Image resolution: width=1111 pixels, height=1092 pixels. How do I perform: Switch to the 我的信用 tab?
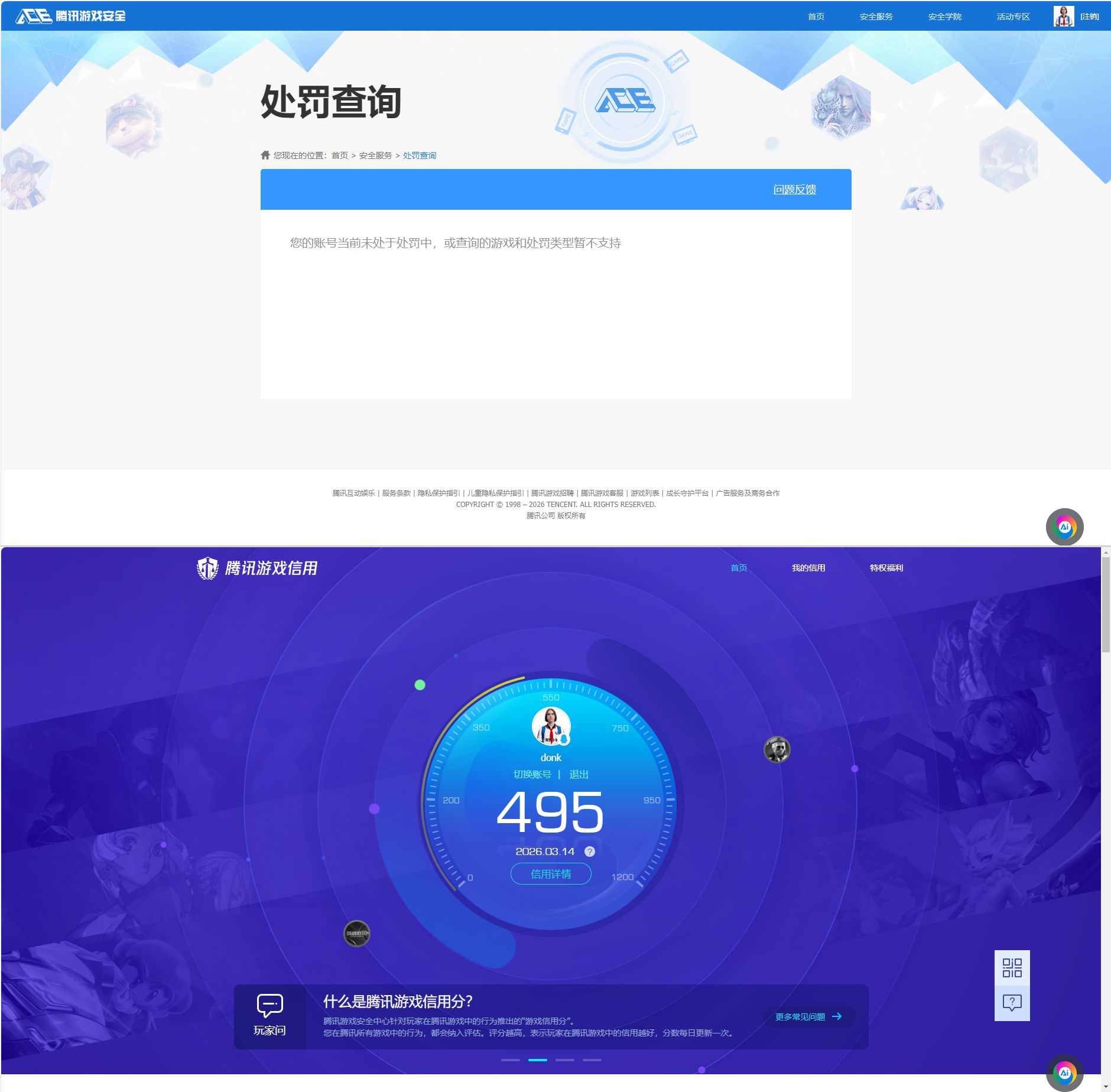point(809,567)
